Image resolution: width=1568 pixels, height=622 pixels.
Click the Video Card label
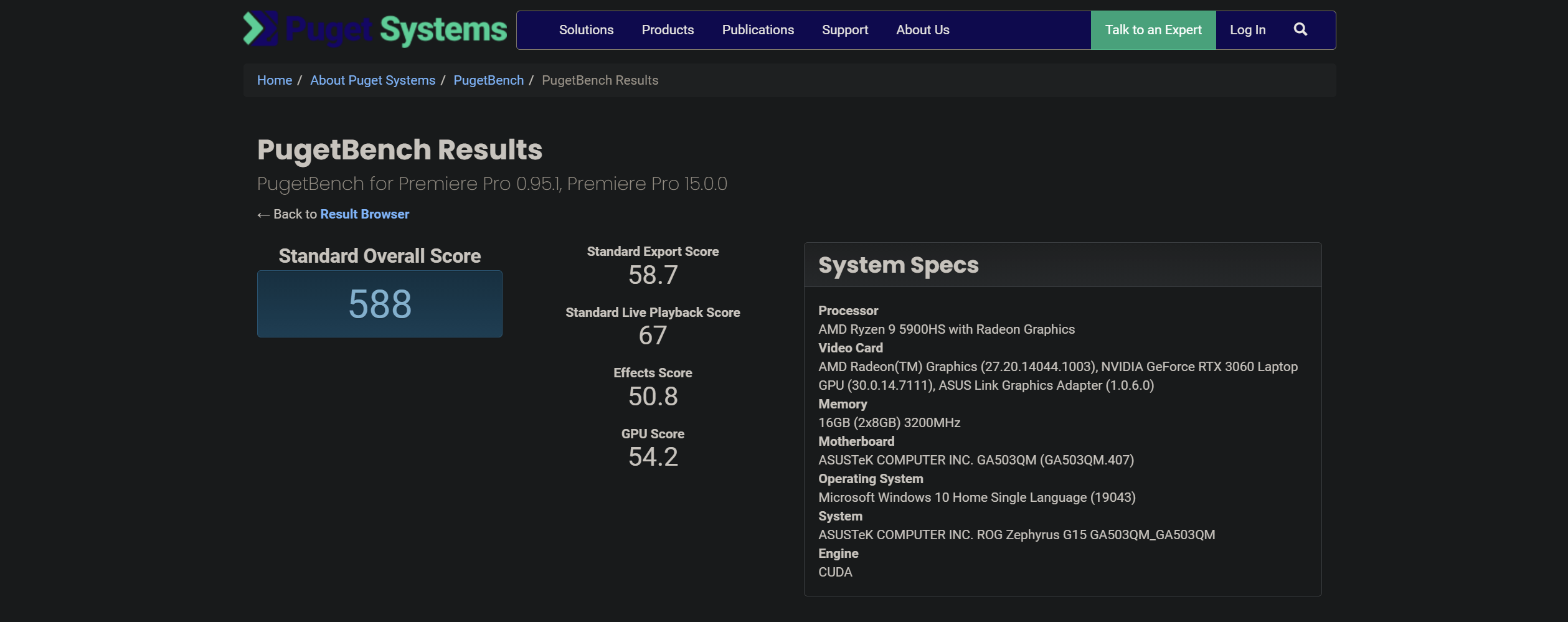point(851,348)
